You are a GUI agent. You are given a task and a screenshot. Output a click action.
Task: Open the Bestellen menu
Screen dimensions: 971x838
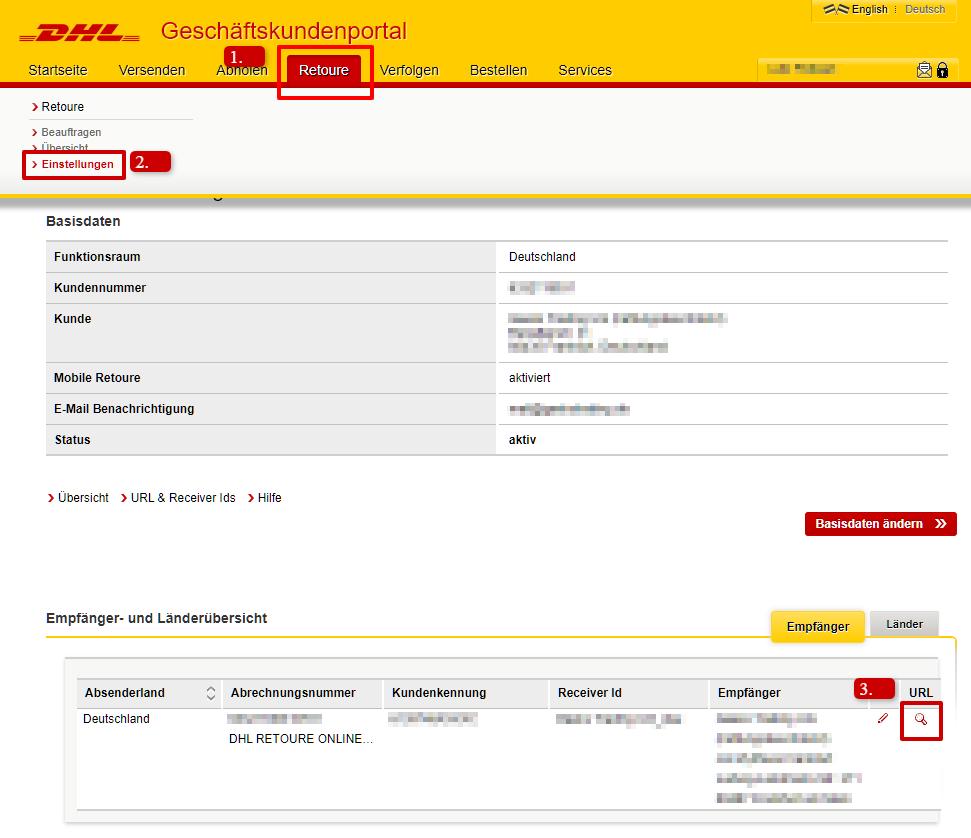click(x=499, y=70)
